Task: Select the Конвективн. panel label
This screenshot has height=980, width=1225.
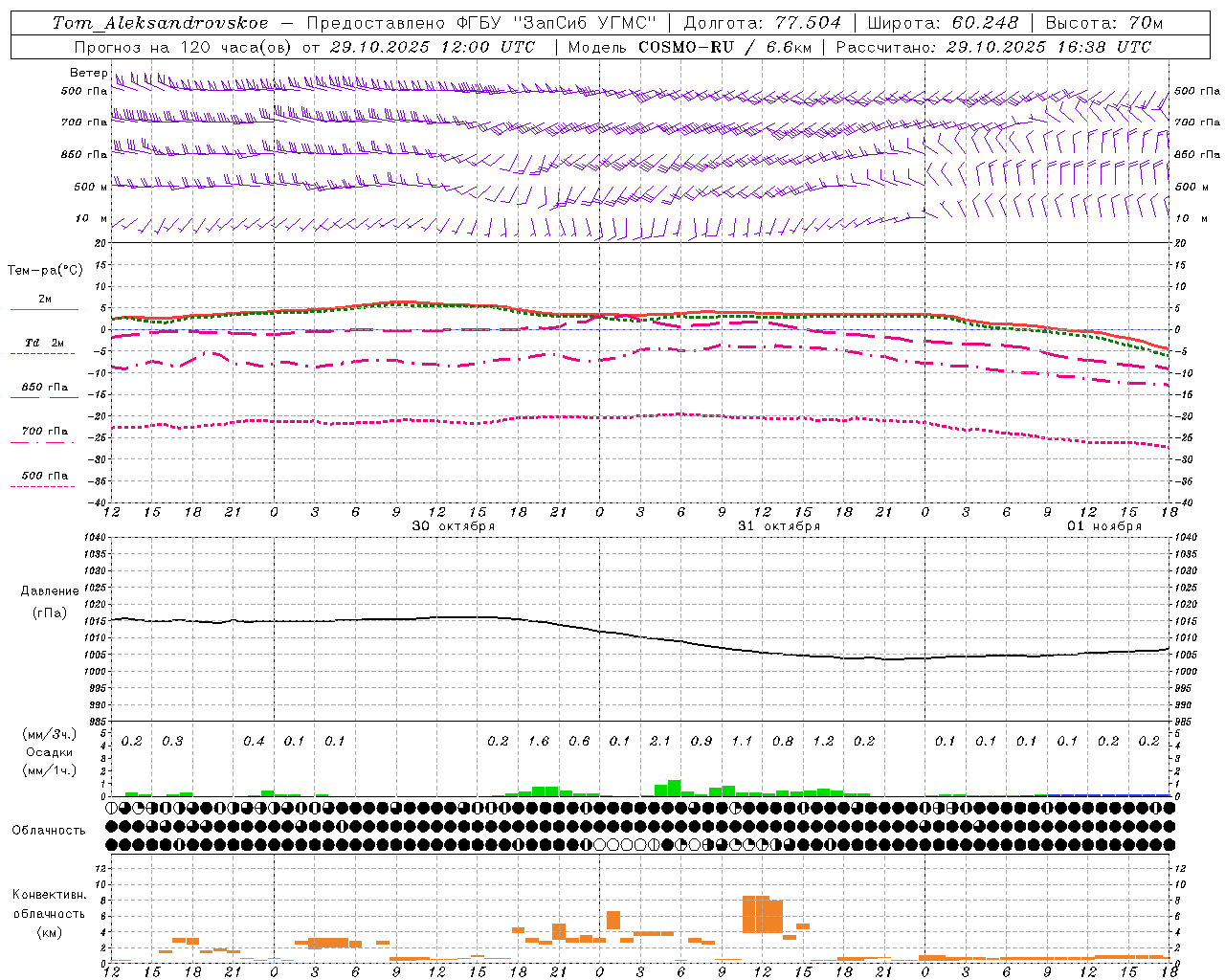Action: [49, 895]
